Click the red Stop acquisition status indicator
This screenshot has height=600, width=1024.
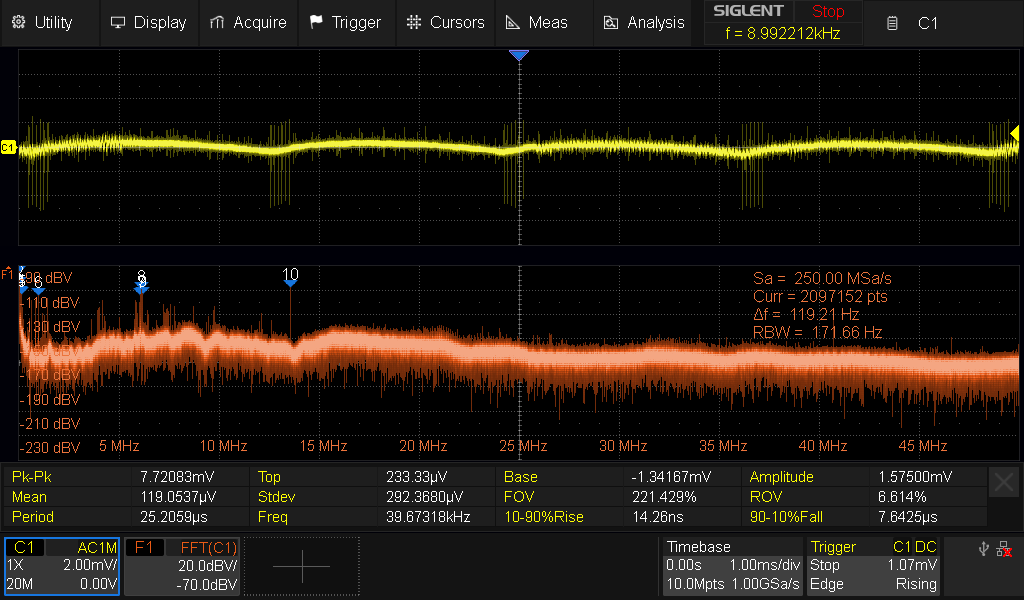click(x=827, y=12)
